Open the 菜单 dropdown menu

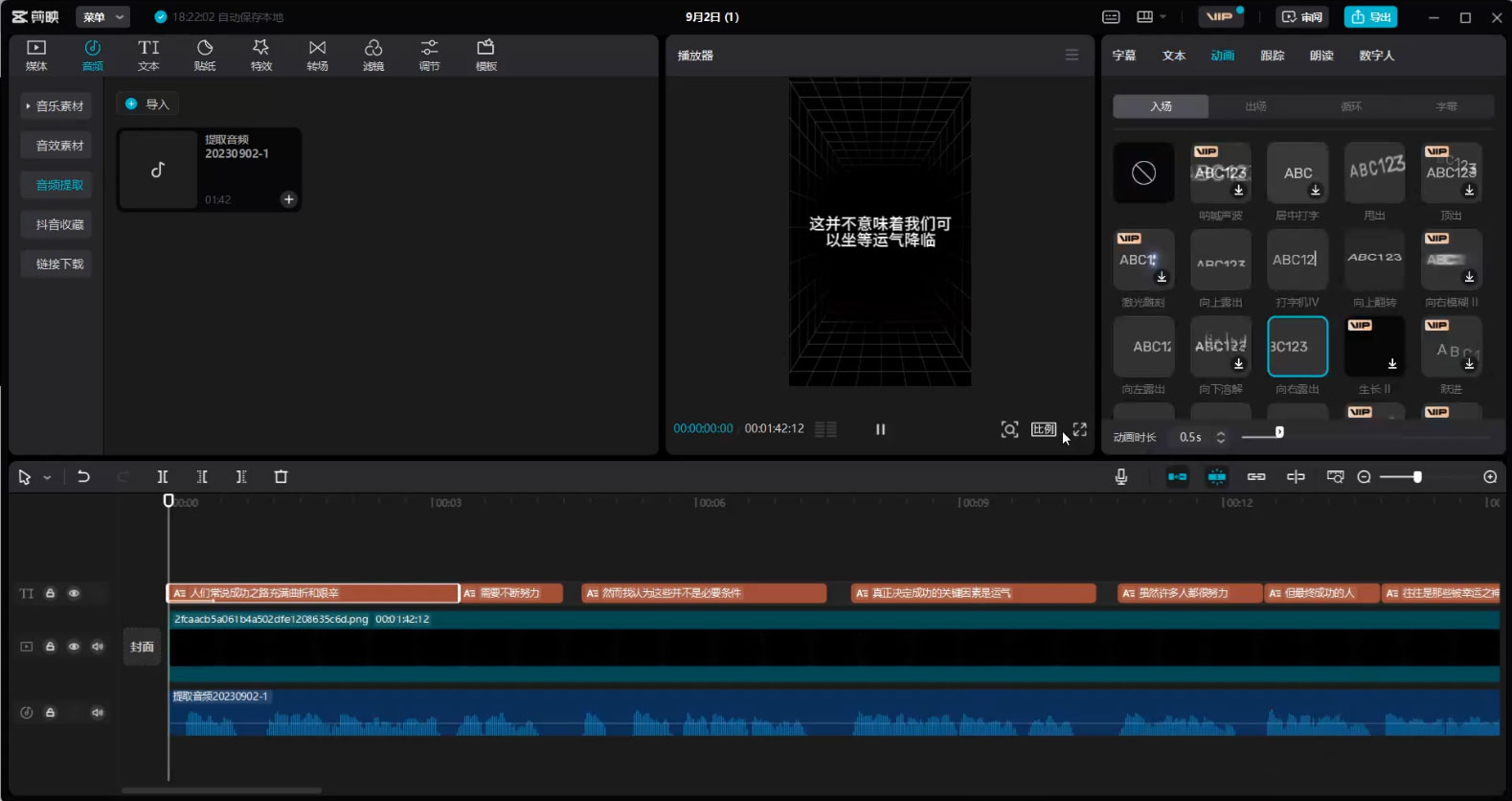click(x=102, y=17)
